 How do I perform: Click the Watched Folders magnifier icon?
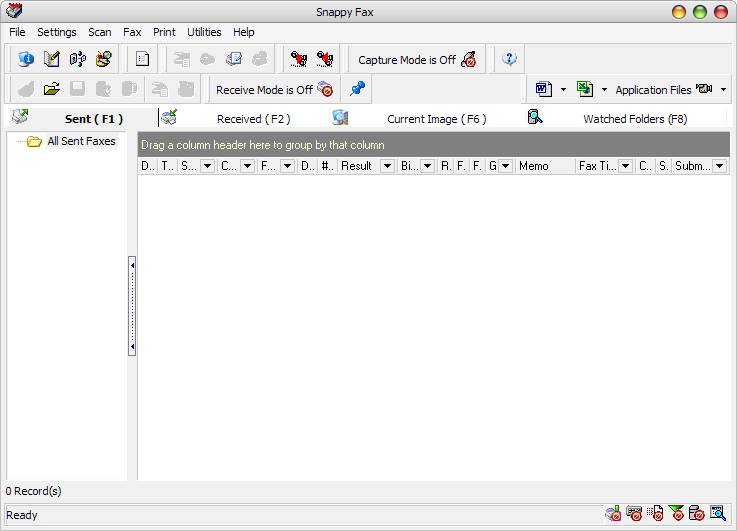(535, 117)
